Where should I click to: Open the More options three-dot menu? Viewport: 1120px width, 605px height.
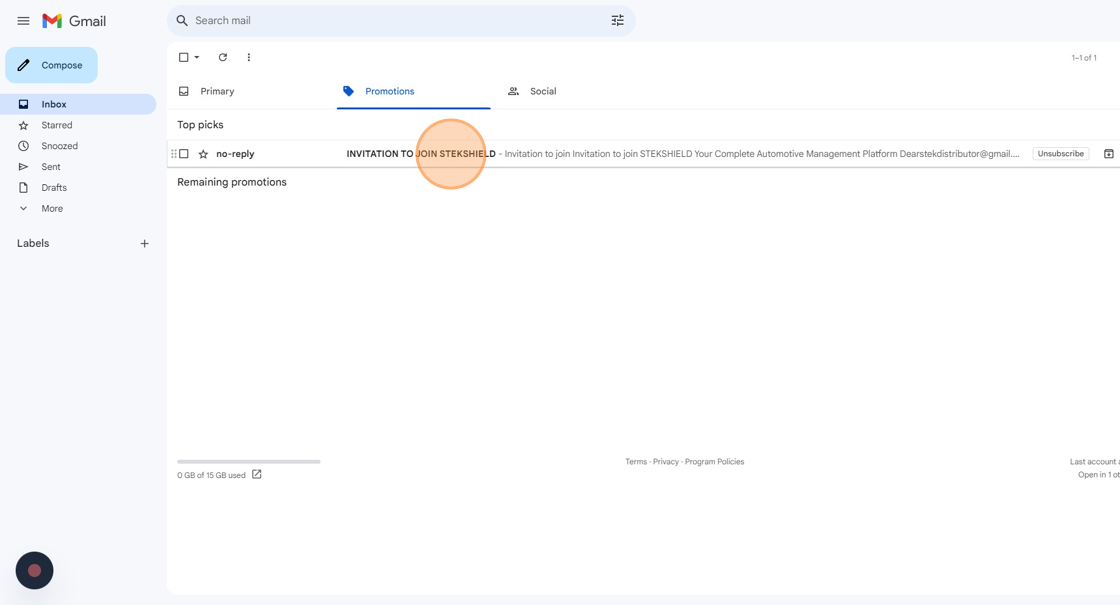point(249,57)
